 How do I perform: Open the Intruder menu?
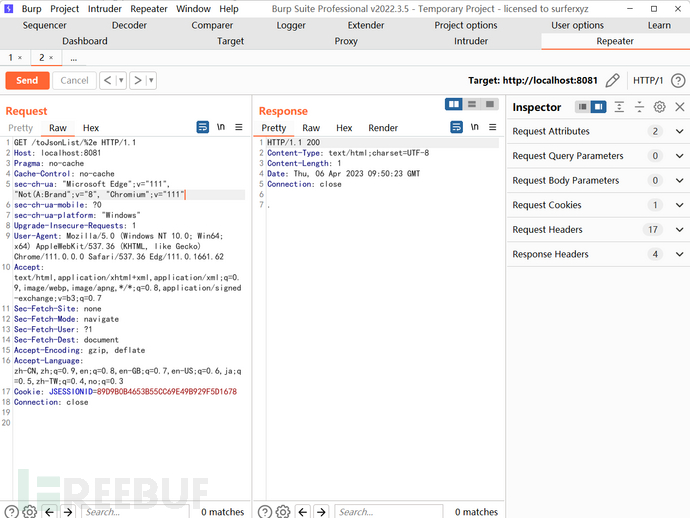tap(104, 9)
